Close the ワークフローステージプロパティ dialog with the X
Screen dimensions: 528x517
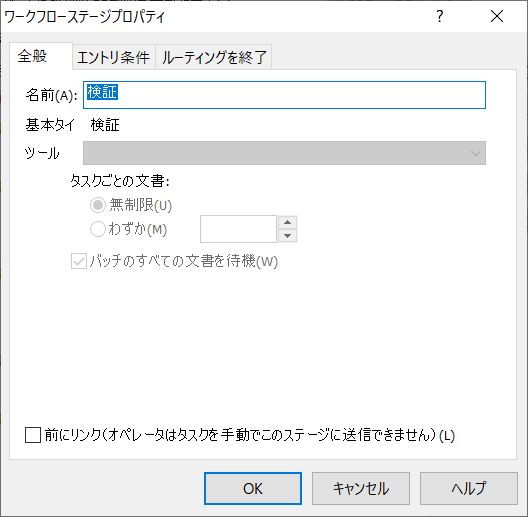click(497, 16)
